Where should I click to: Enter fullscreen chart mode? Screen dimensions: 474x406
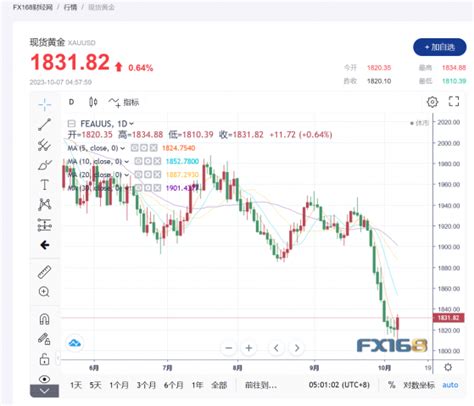coord(454,101)
